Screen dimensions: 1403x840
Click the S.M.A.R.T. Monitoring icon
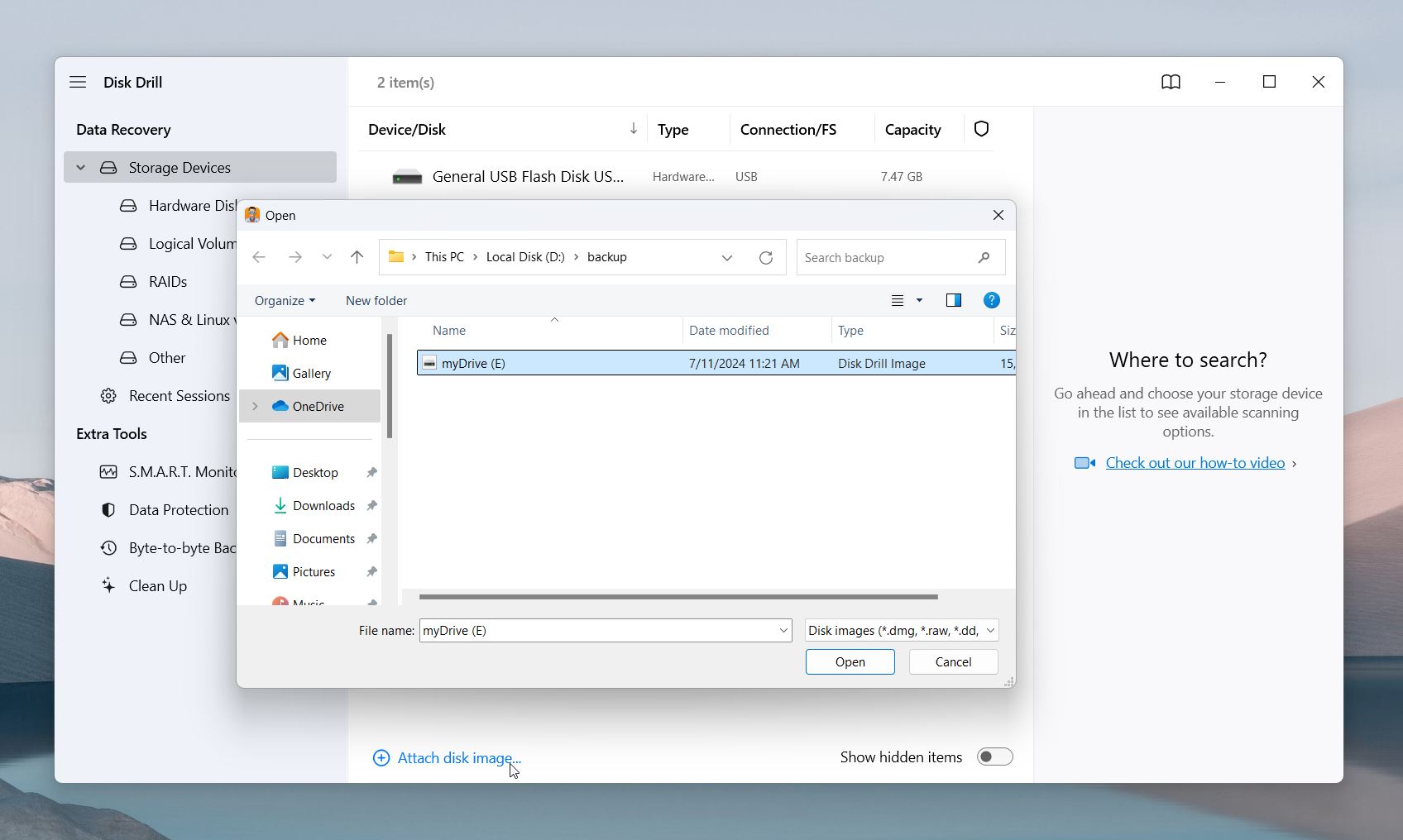click(x=108, y=472)
